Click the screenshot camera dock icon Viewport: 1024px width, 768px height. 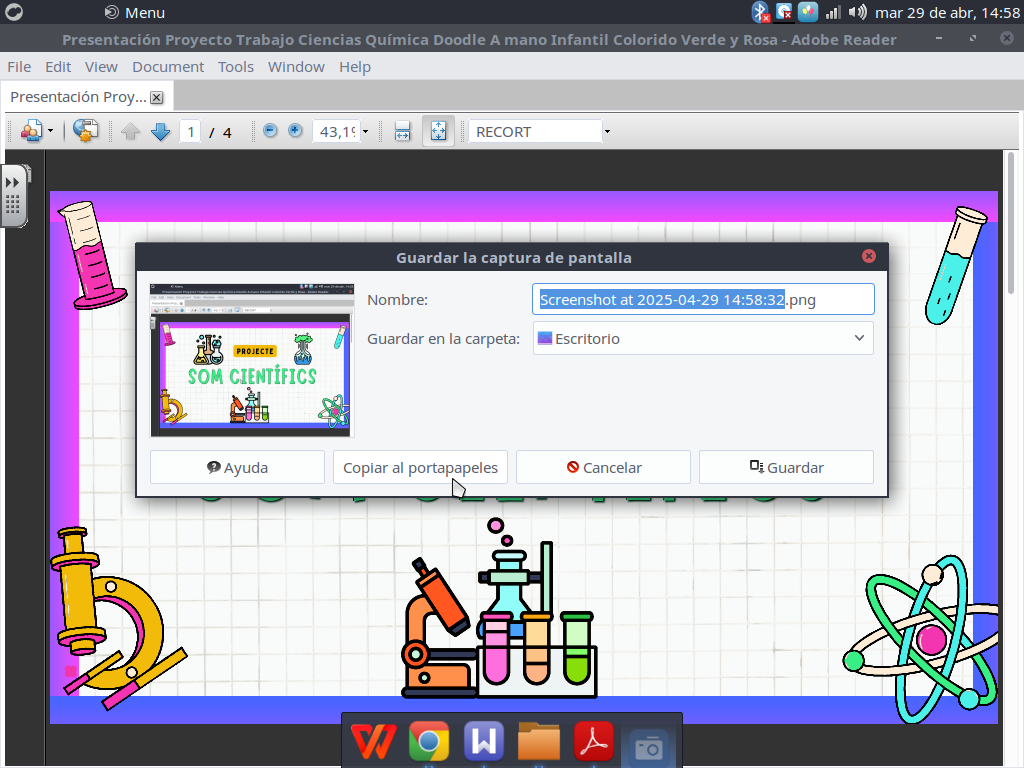pos(648,746)
